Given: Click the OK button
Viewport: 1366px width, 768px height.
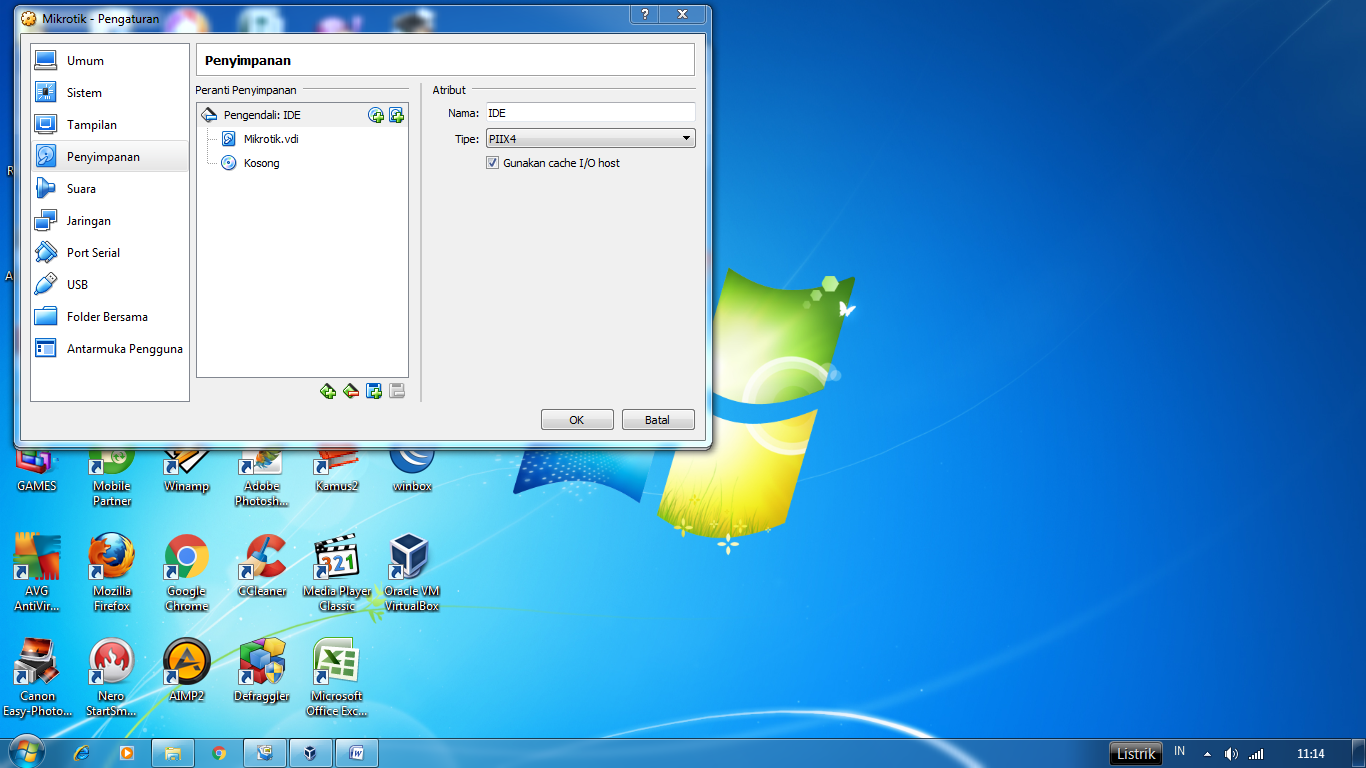Looking at the screenshot, I should (577, 420).
